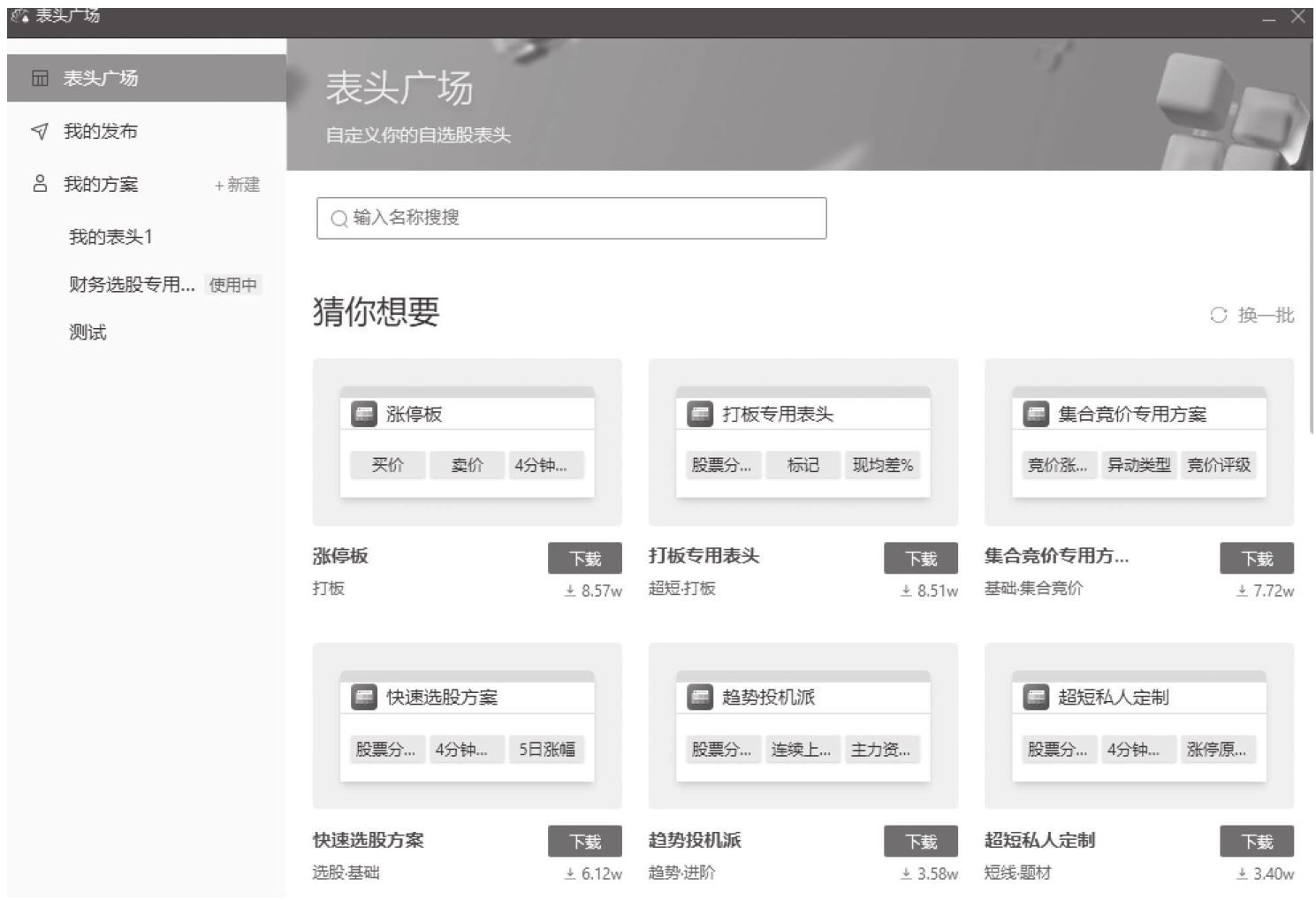The width and height of the screenshot is (1316, 900).
Task: Download the 趋势投机派 scheme
Action: (x=921, y=842)
